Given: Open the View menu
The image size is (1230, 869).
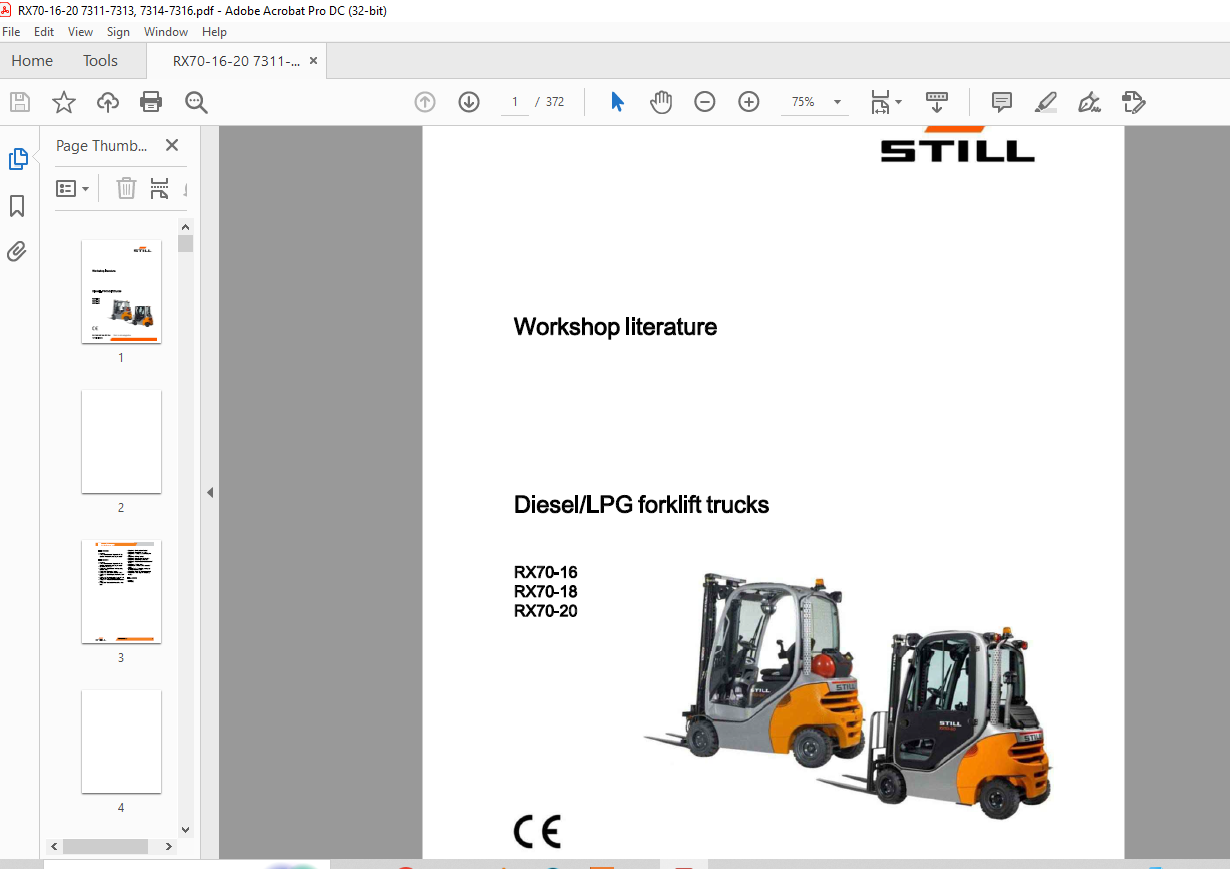Looking at the screenshot, I should point(80,32).
